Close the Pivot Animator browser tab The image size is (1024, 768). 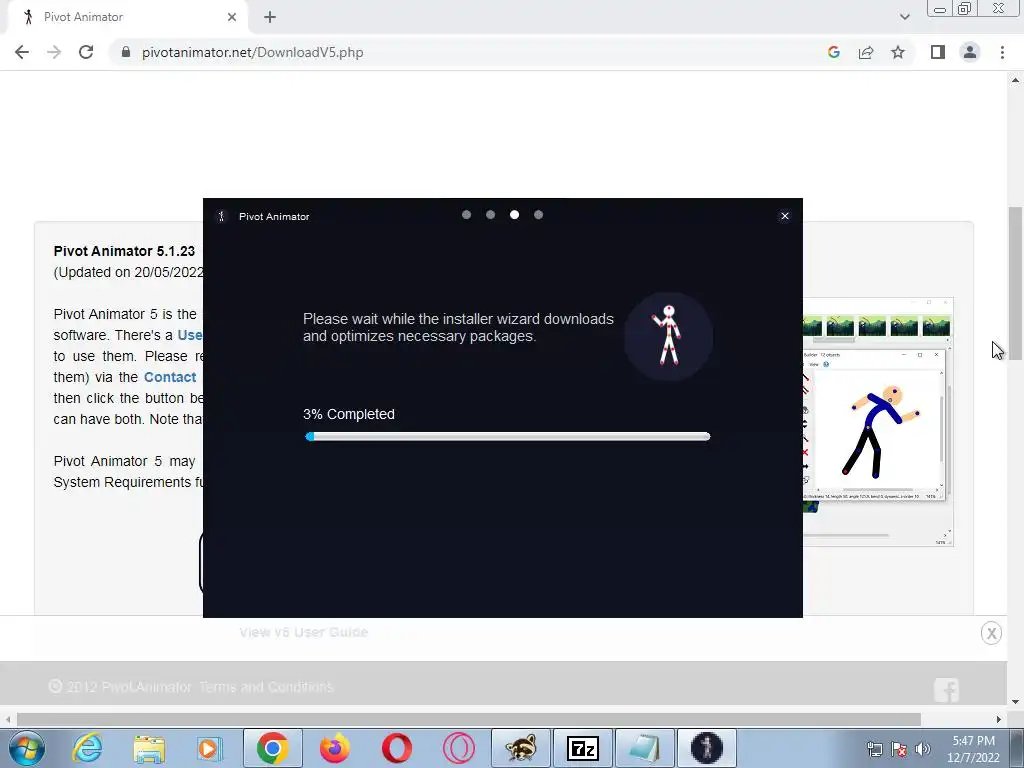pos(232,17)
